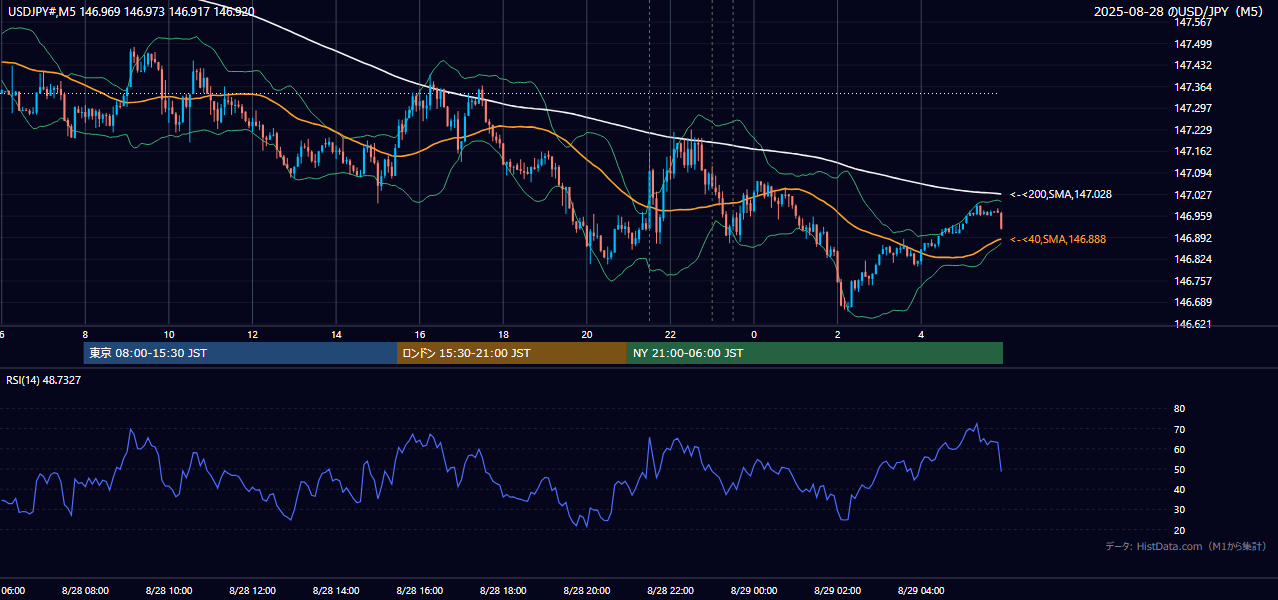1278x600 pixels.
Task: Click the 8/28 12:00 time axis label
Action: tap(252, 590)
